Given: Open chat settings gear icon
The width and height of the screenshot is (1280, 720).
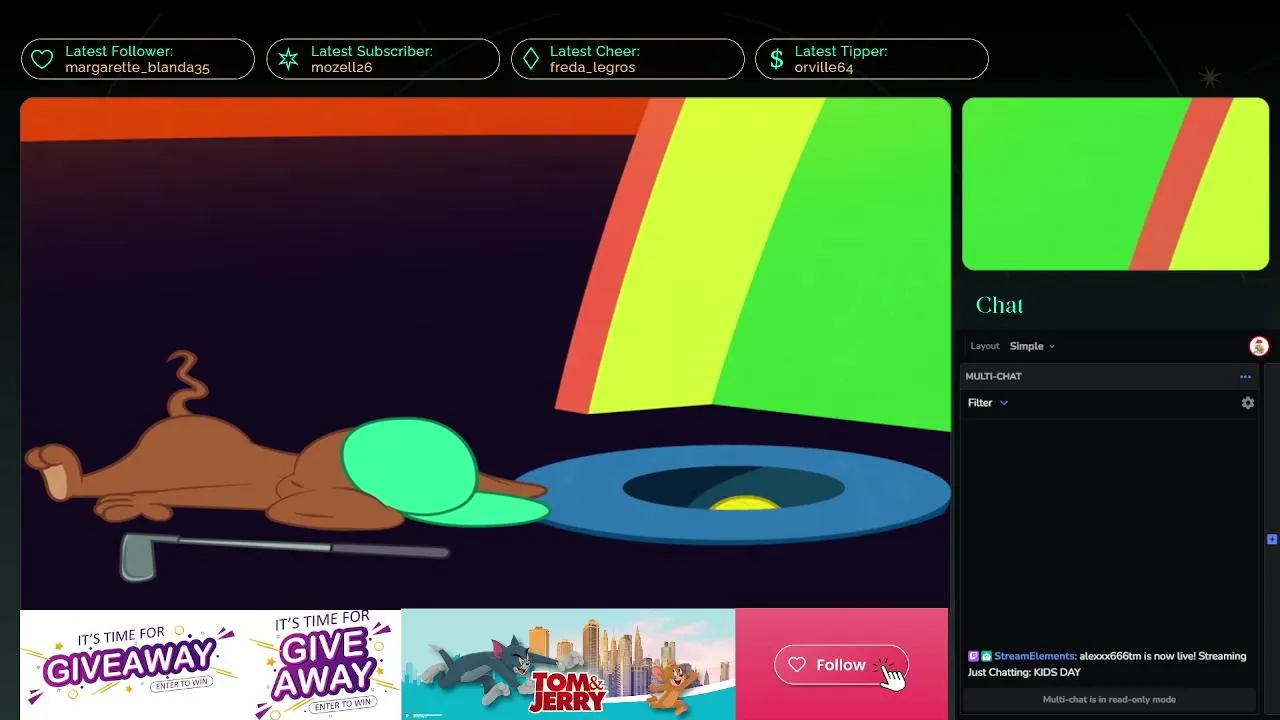Looking at the screenshot, I should coord(1248,403).
